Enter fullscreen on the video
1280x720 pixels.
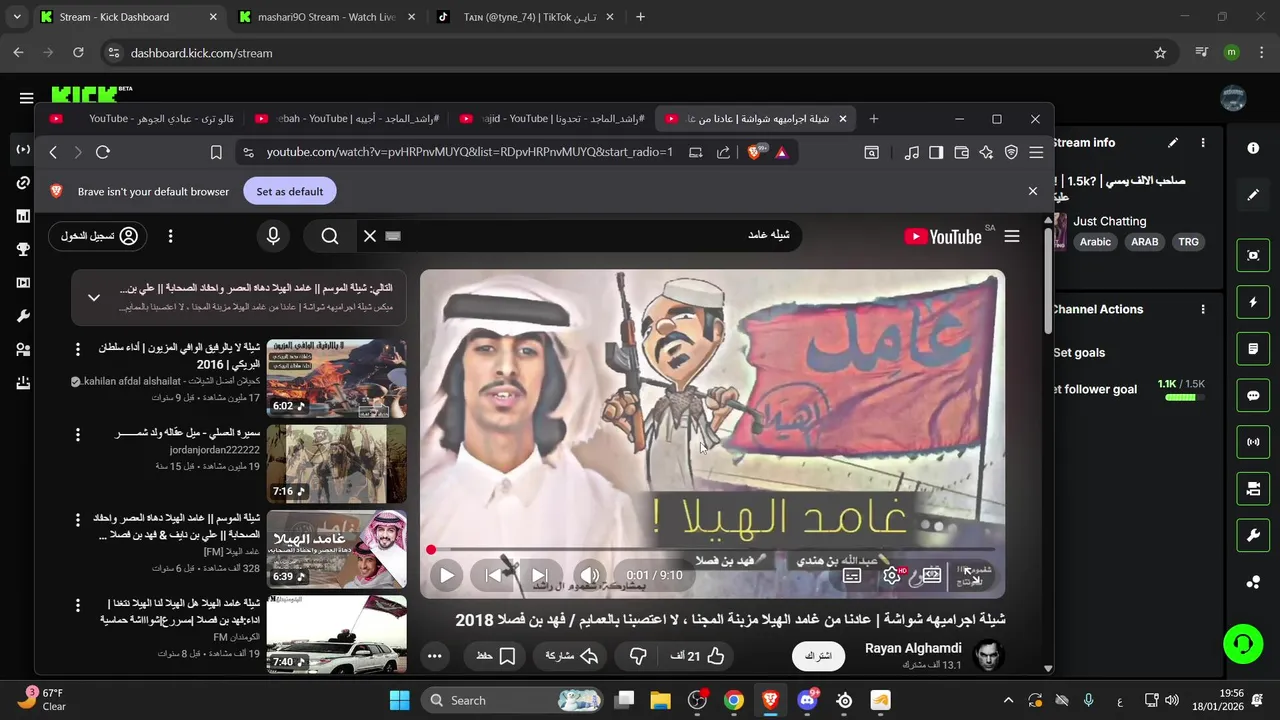(x=970, y=575)
